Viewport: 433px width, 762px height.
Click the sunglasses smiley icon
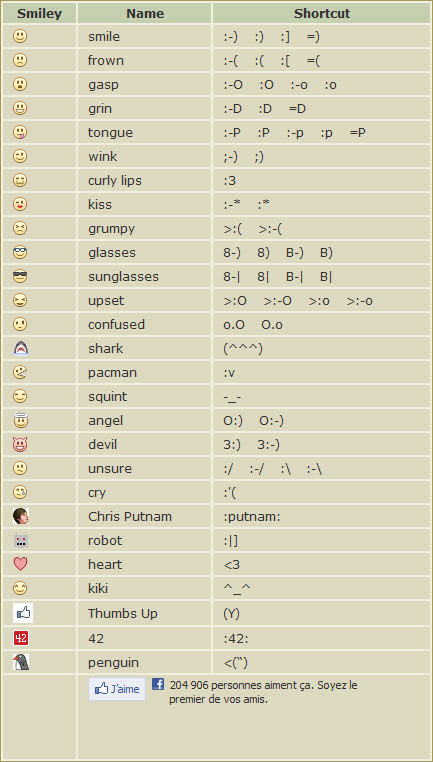tap(20, 277)
